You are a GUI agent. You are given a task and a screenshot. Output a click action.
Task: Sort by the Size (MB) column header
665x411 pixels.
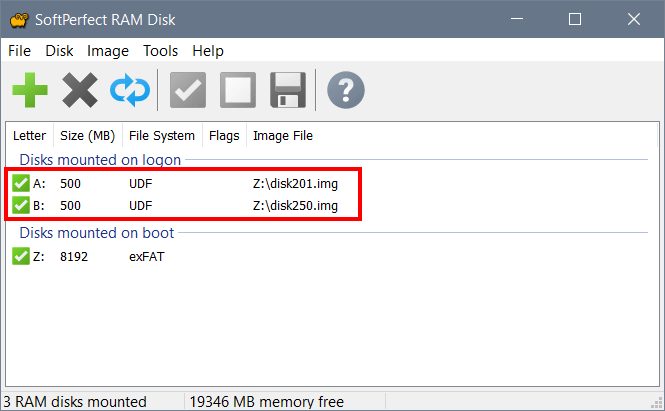pyautogui.click(x=88, y=136)
